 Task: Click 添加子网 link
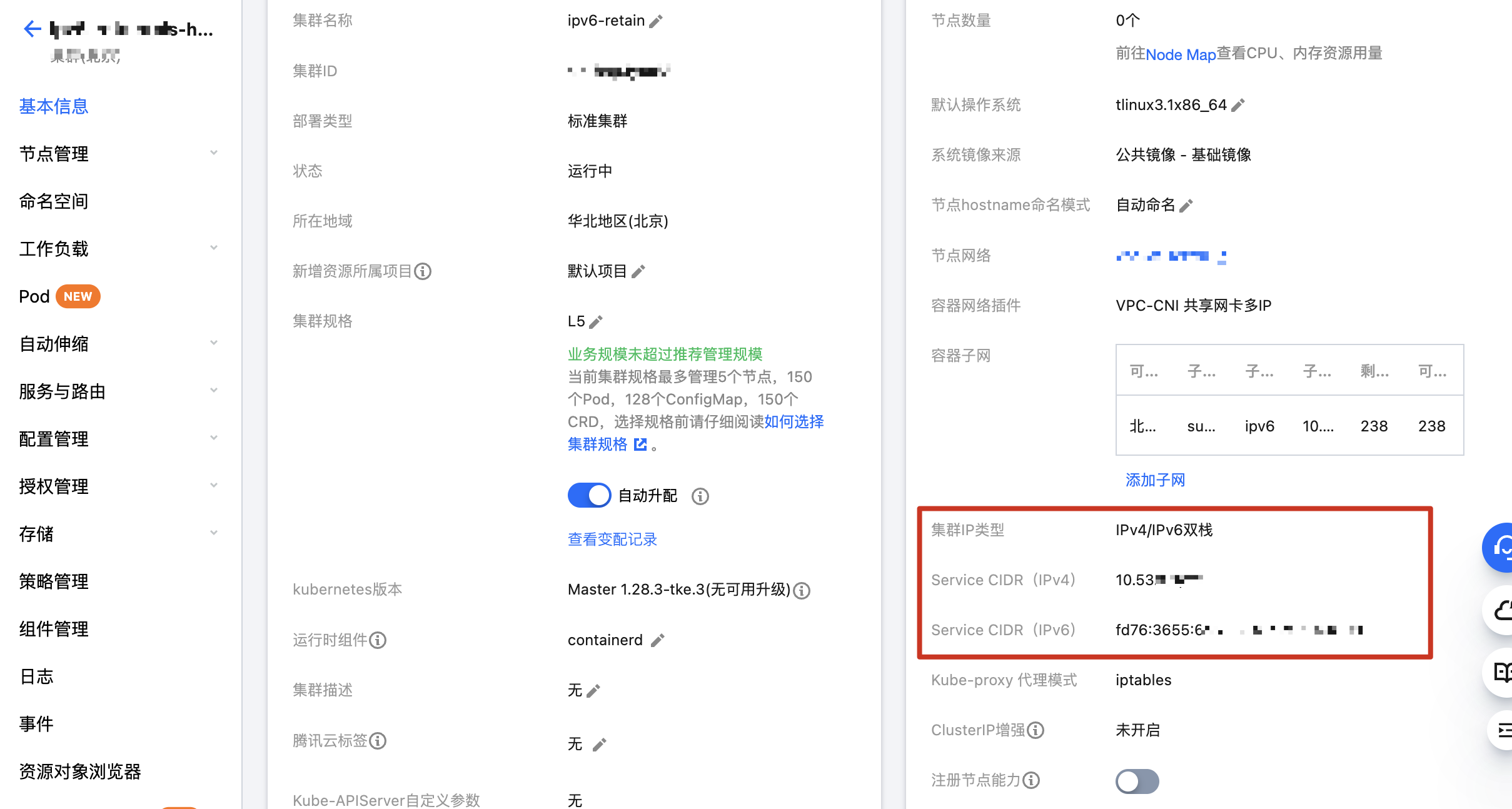[x=1155, y=480]
